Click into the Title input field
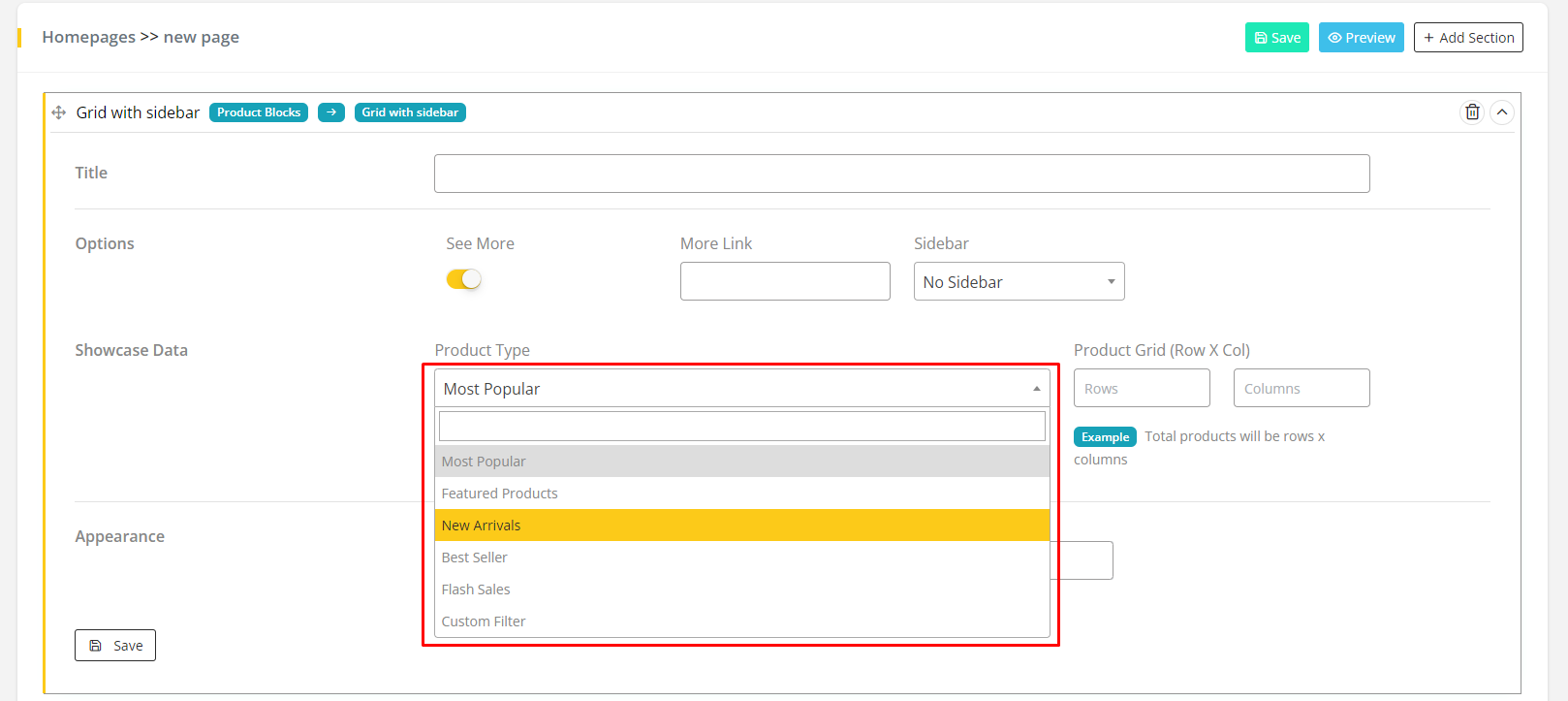This screenshot has width=1568, height=701. (x=901, y=174)
